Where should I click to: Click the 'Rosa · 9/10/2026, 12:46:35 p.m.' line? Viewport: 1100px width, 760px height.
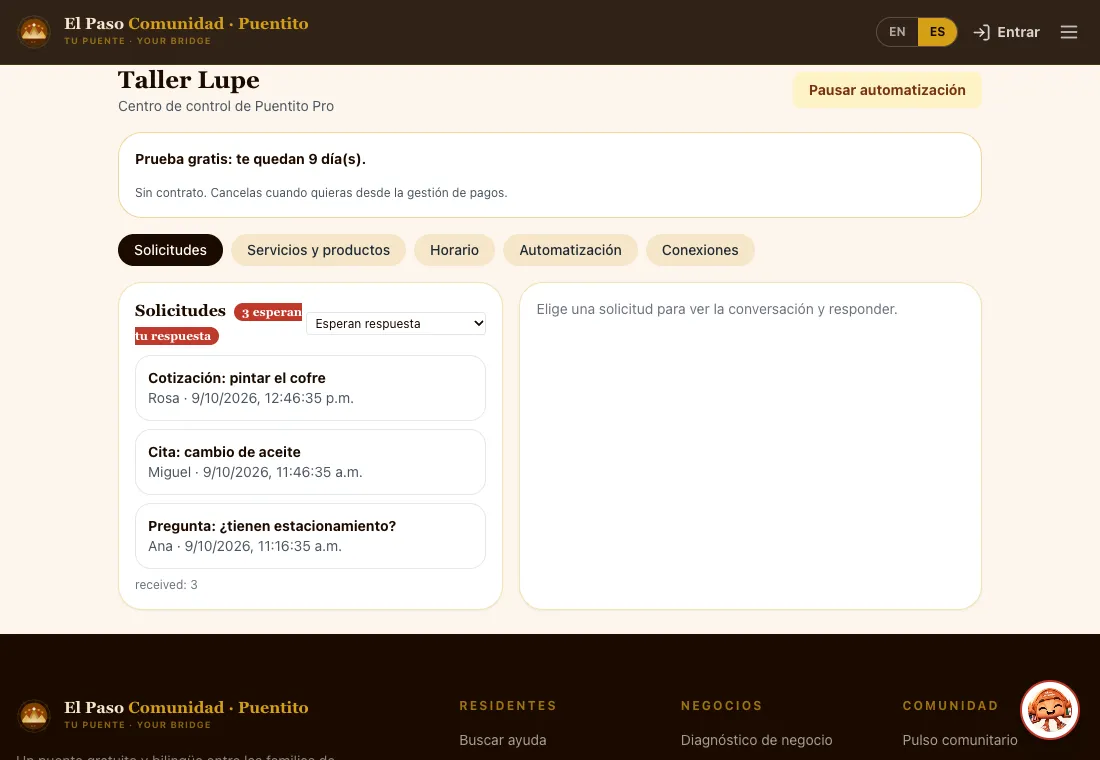(250, 398)
